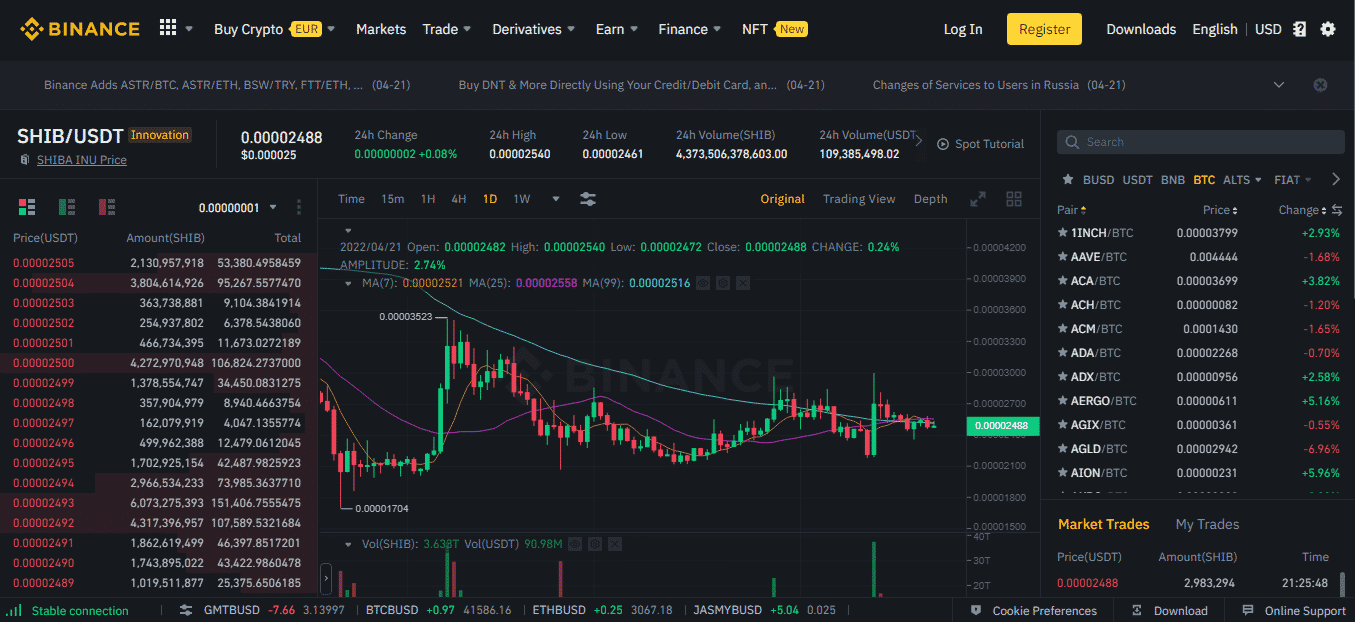
Task: Switch chart to Trading View
Action: pyautogui.click(x=859, y=199)
